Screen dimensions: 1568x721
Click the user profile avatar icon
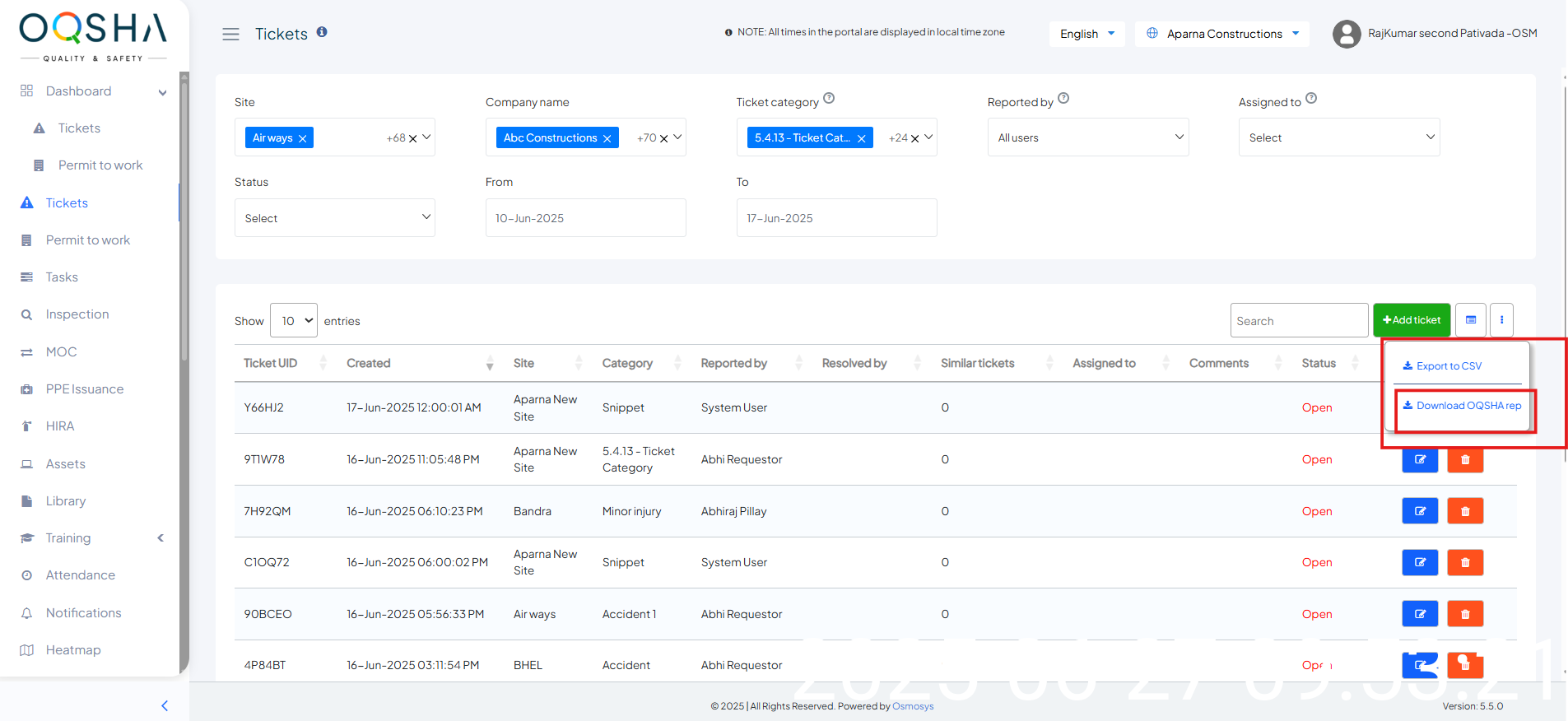(x=1347, y=34)
